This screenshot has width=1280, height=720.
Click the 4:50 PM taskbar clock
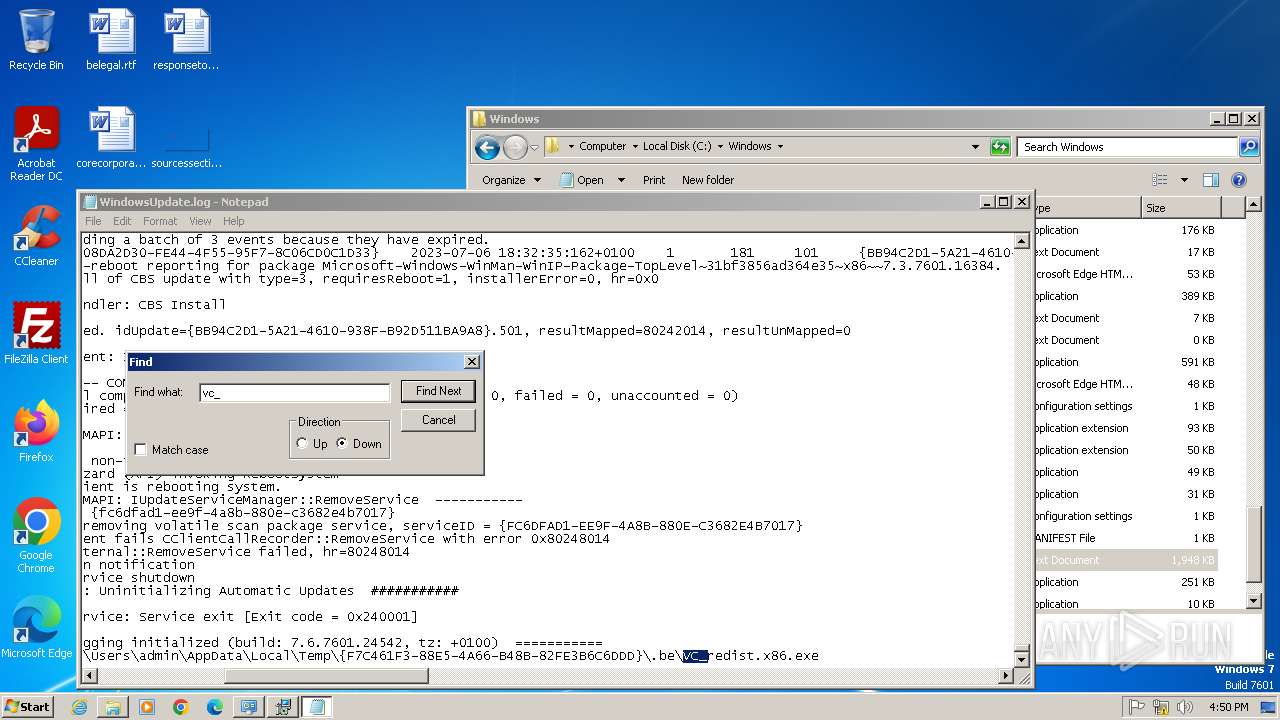(x=1227, y=707)
